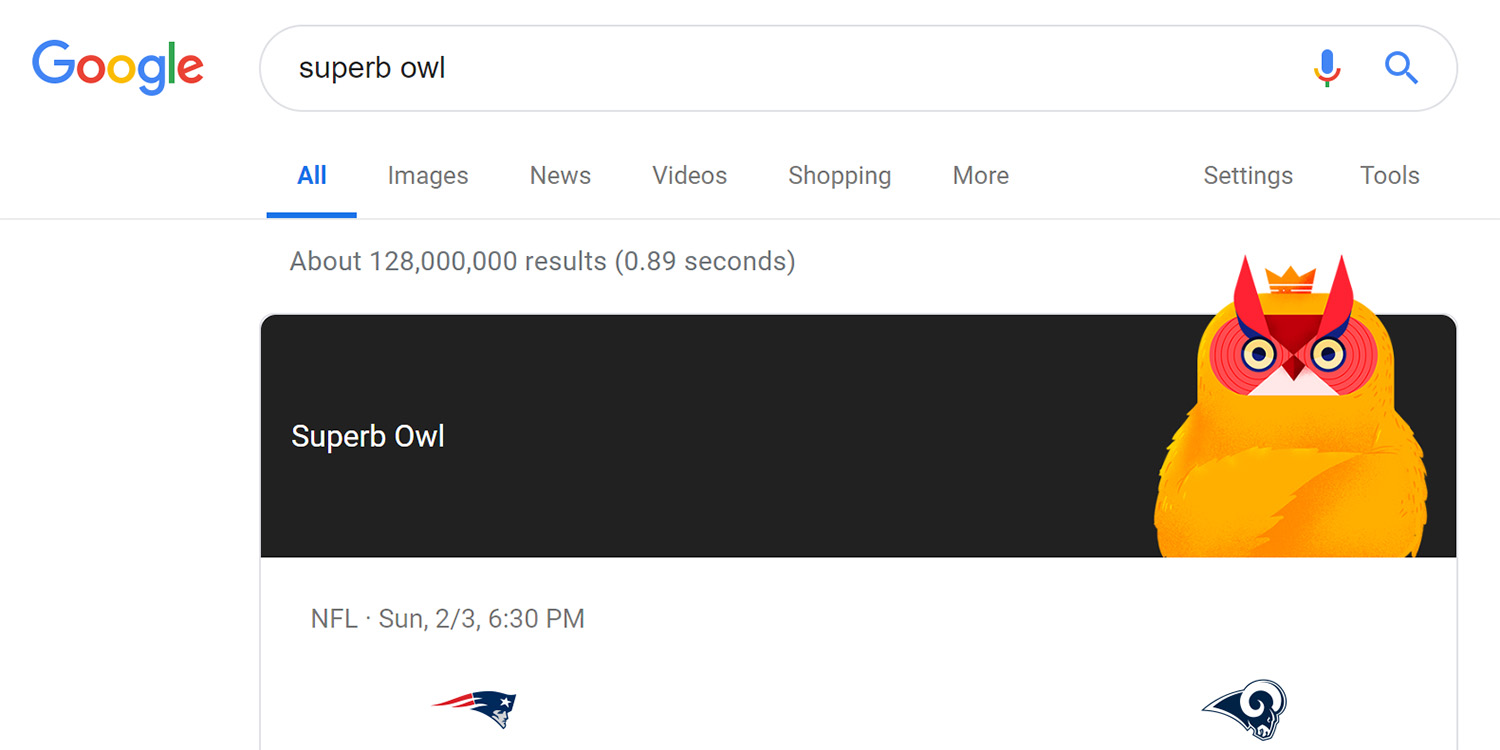Click the Google logo
Screen dimensions: 1500x750
coord(118,67)
